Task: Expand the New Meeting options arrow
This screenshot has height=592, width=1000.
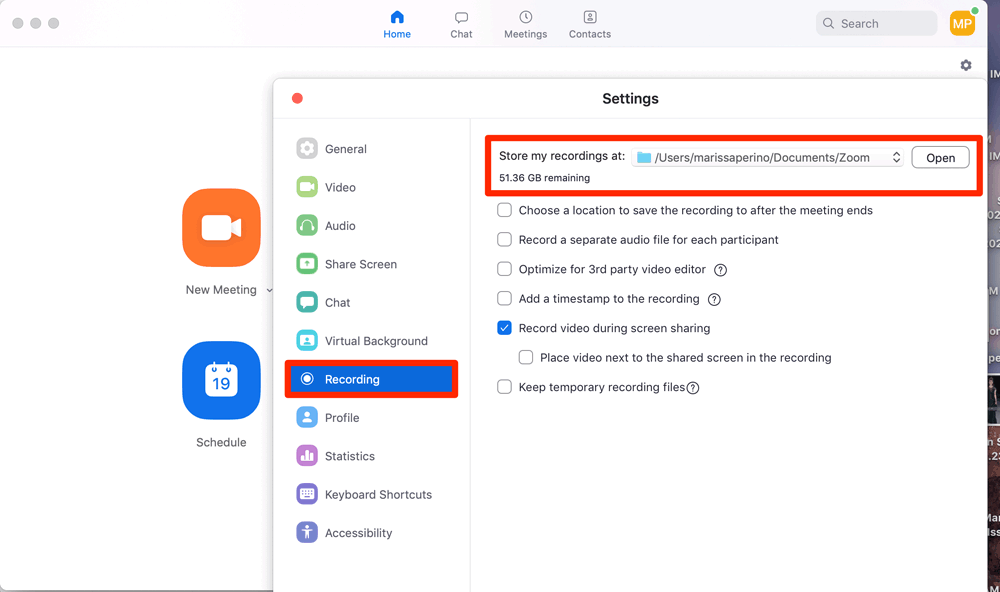Action: click(269, 290)
